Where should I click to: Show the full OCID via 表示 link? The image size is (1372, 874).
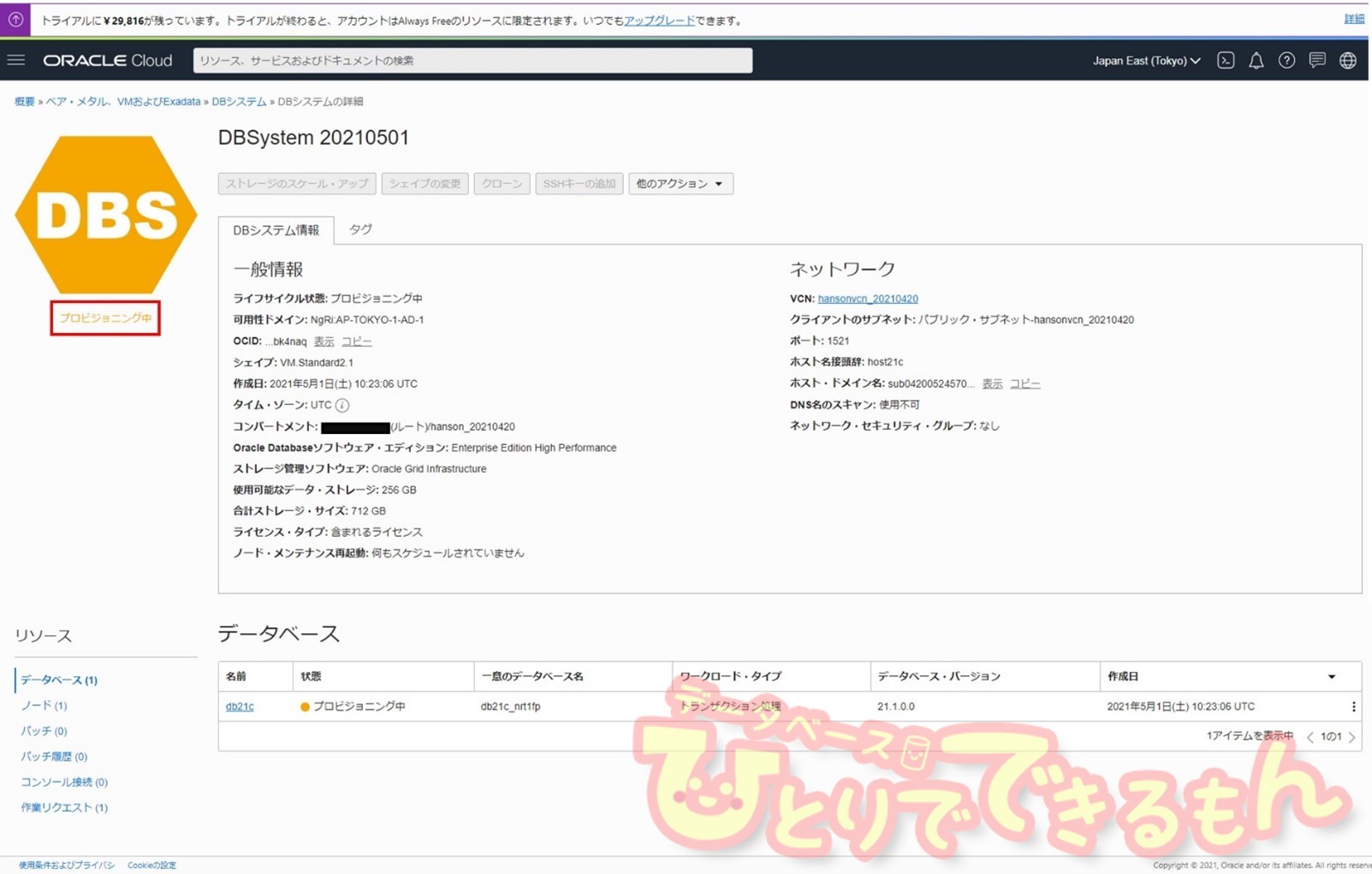324,342
